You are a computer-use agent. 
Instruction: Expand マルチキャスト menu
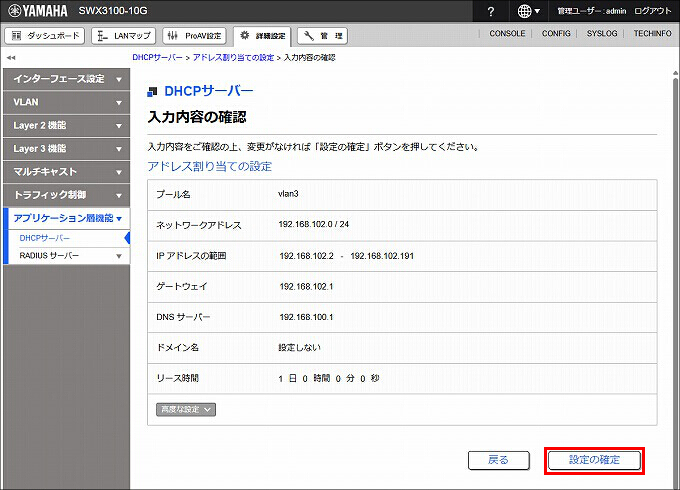[66, 172]
